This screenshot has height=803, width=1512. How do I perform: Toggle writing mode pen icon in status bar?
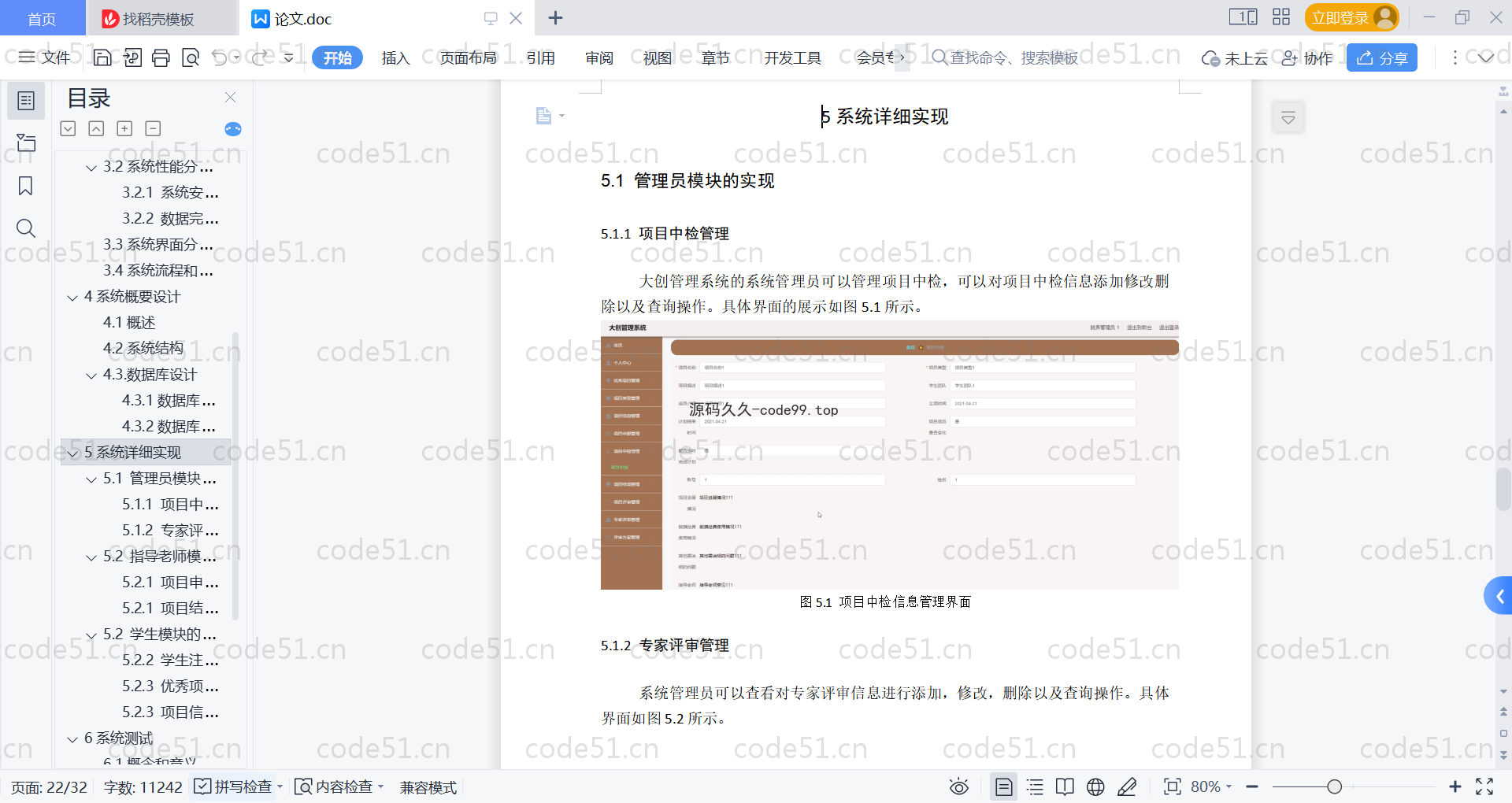pos(1127,786)
